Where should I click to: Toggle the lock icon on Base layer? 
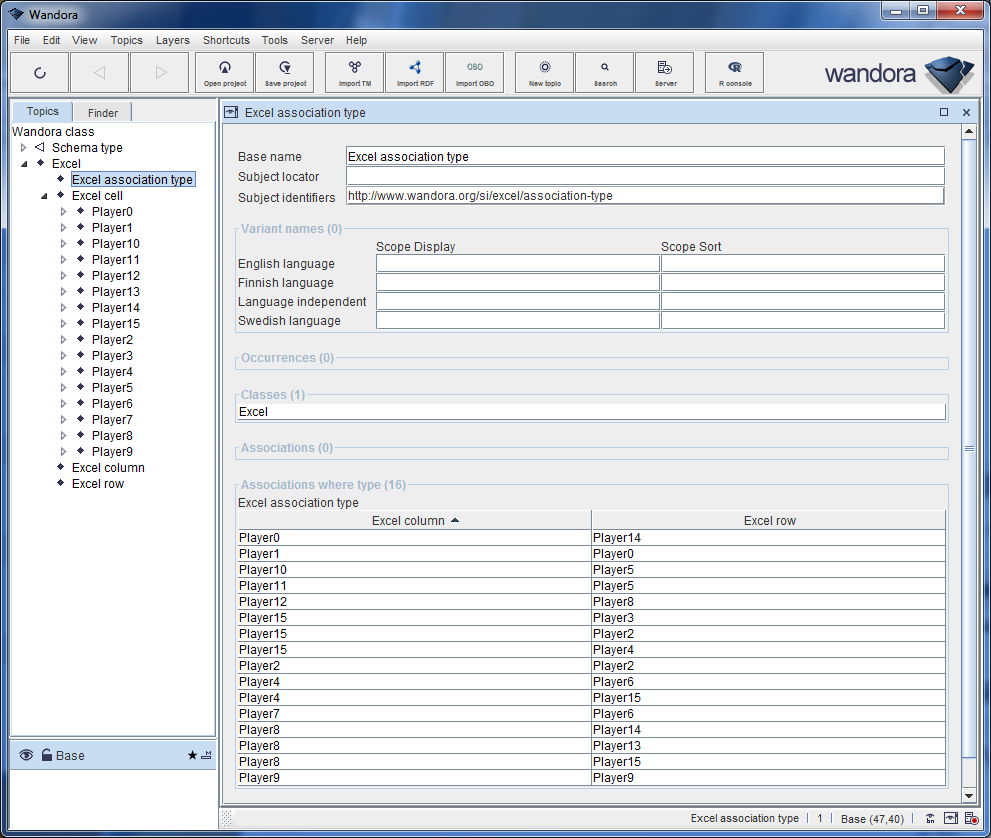tap(47, 756)
